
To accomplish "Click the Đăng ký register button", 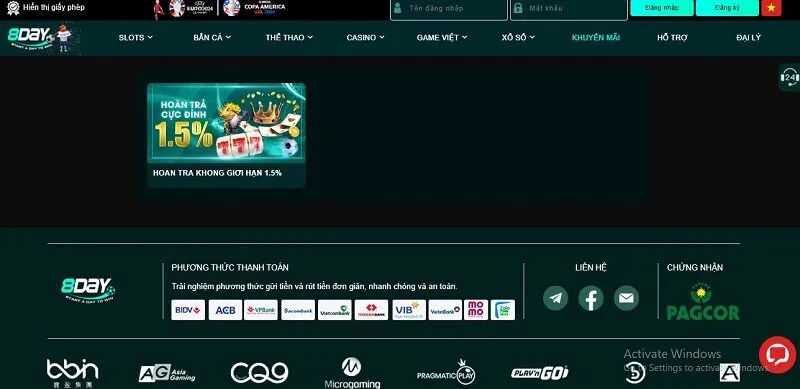I will pos(727,8).
